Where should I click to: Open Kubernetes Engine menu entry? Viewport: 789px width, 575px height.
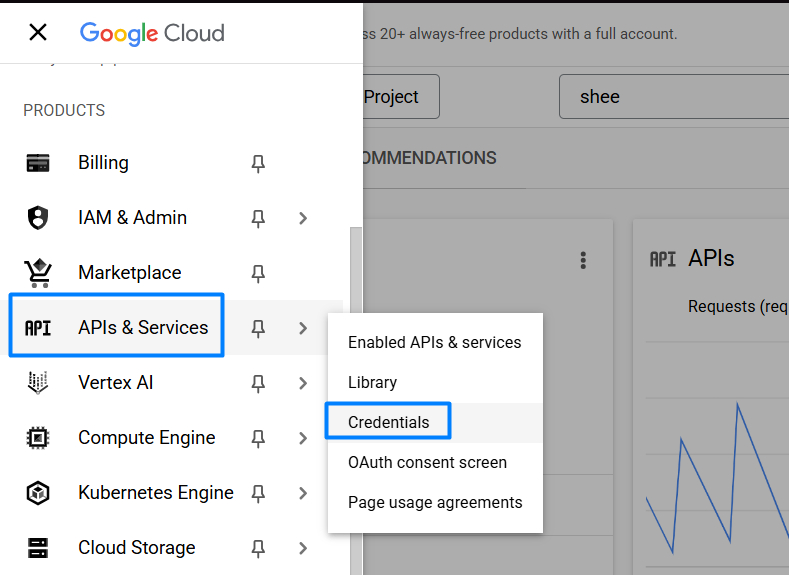tap(155, 492)
